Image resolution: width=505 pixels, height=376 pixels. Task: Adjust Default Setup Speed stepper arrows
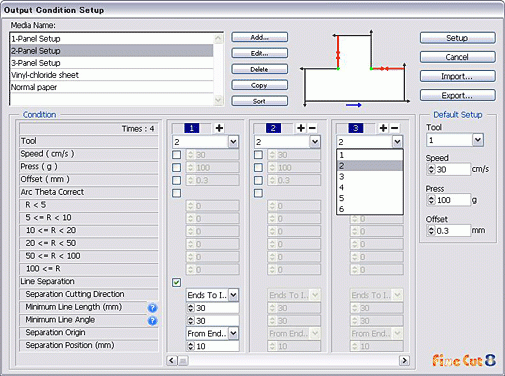point(431,169)
